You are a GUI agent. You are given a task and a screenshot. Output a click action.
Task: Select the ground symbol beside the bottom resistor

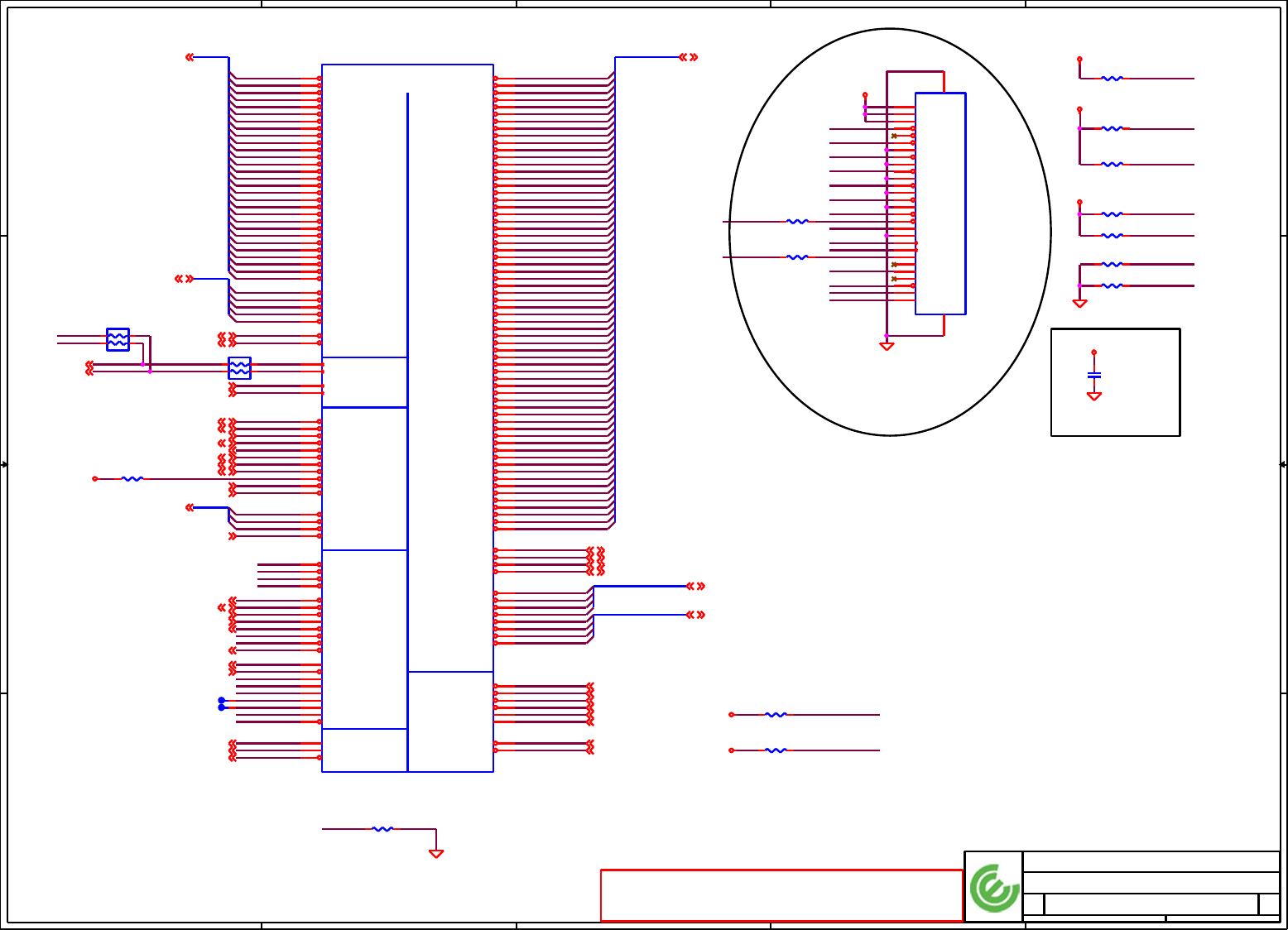(x=436, y=854)
